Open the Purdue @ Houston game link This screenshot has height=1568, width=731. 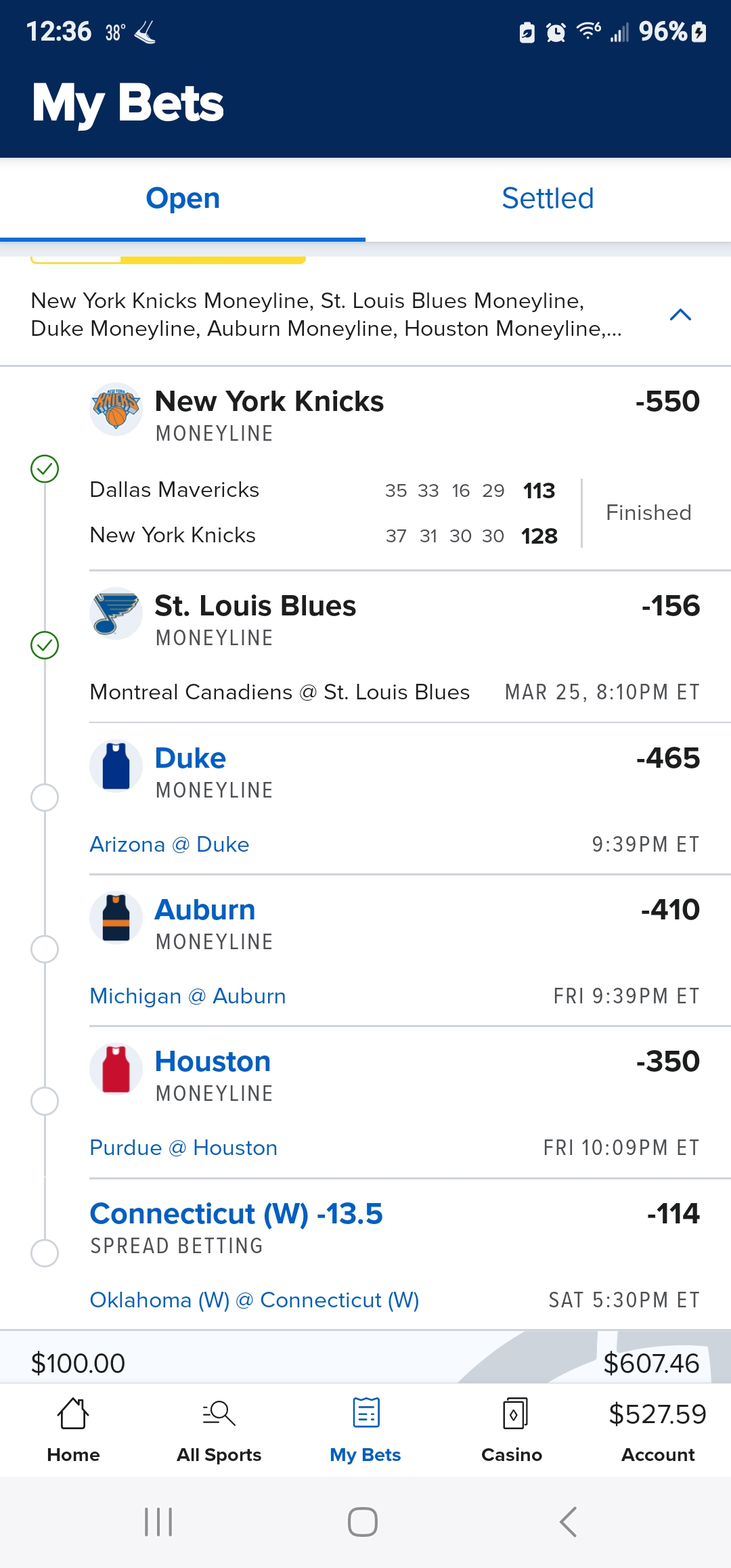183,1148
